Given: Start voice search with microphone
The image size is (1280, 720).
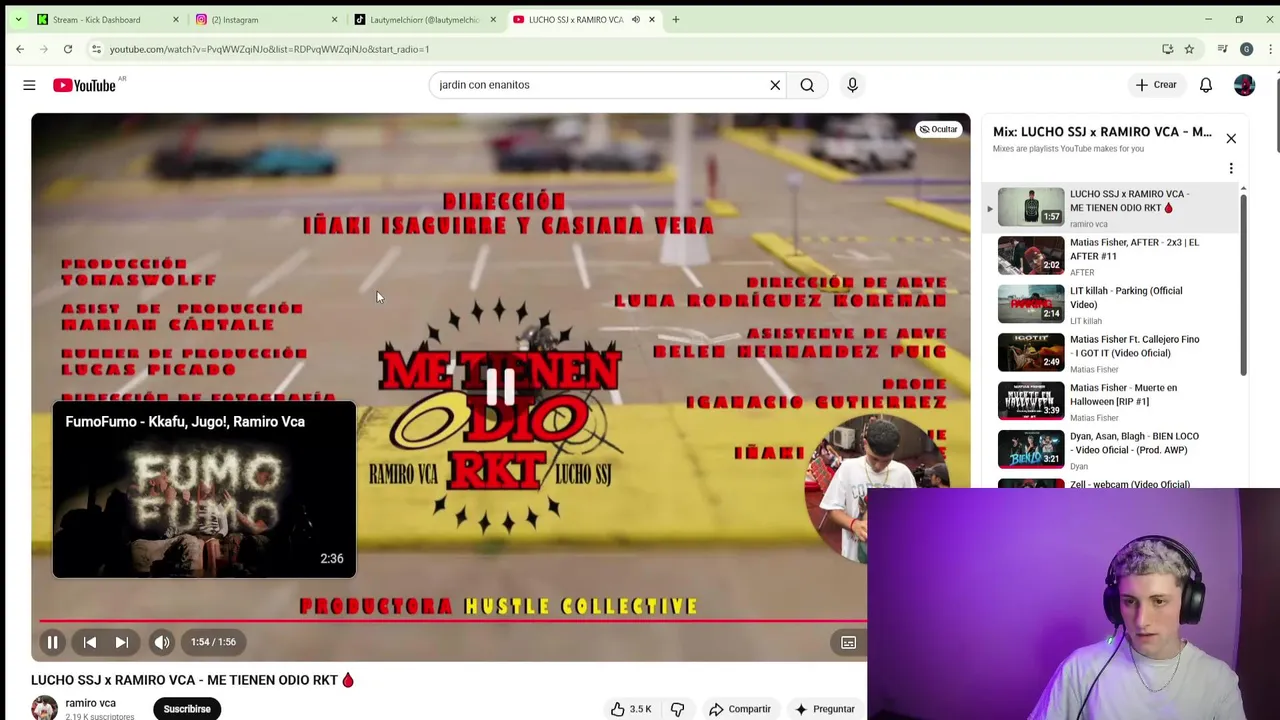Looking at the screenshot, I should (x=852, y=85).
